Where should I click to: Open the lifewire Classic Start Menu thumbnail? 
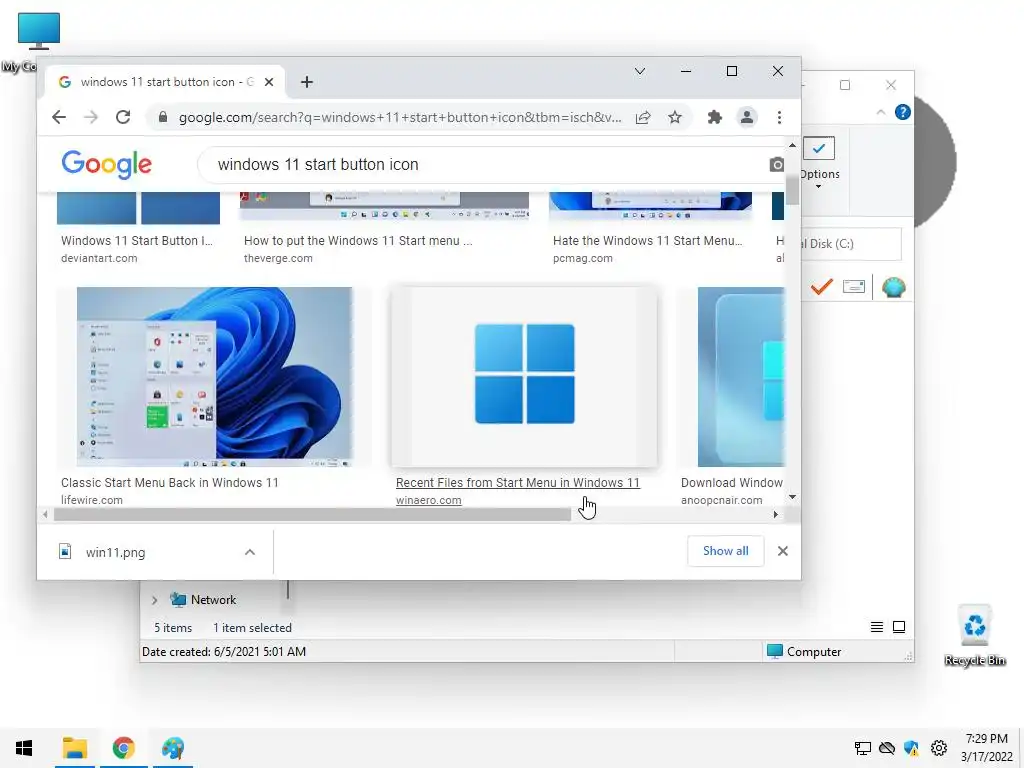coord(215,377)
